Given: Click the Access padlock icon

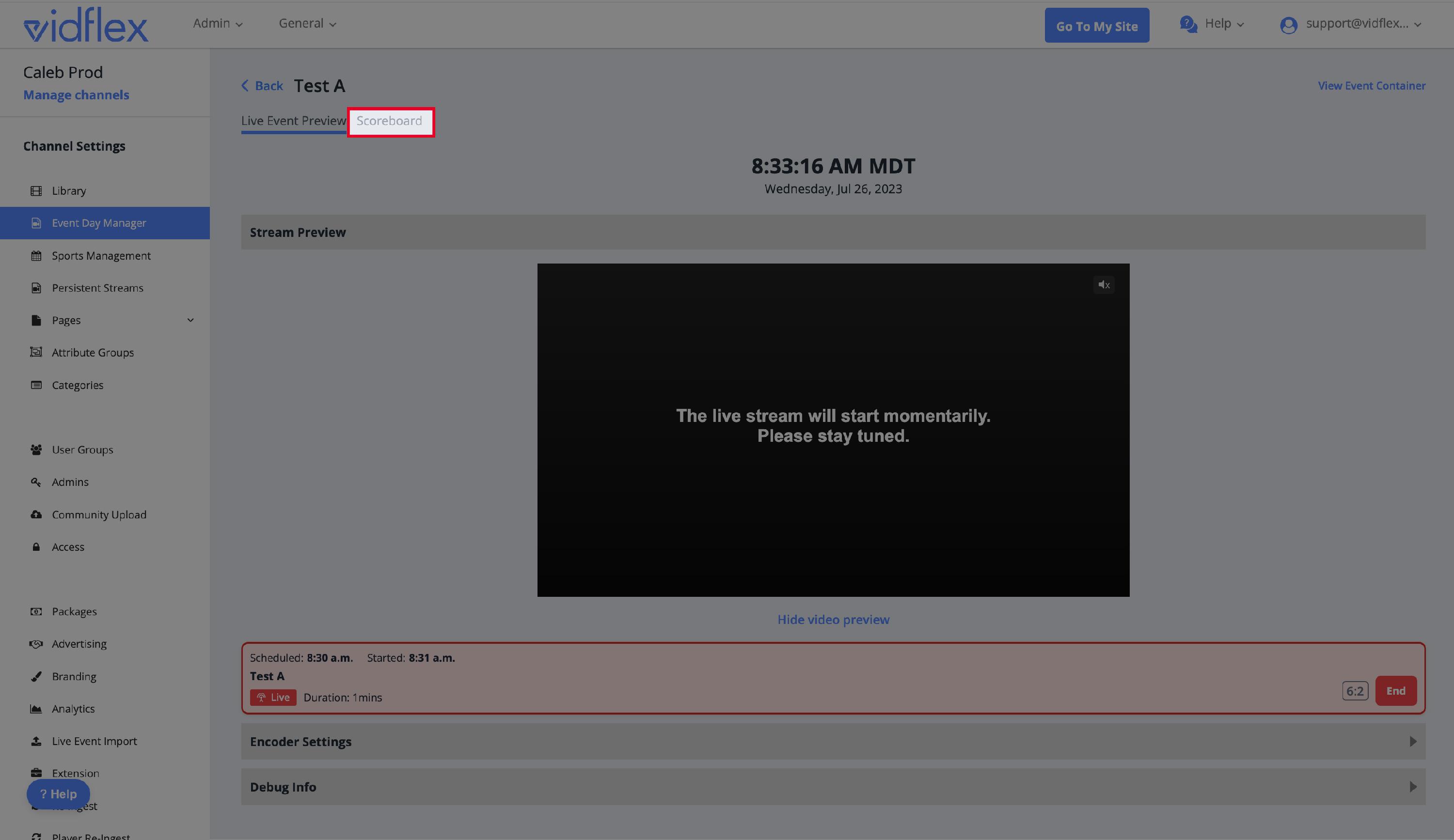Looking at the screenshot, I should pos(36,546).
